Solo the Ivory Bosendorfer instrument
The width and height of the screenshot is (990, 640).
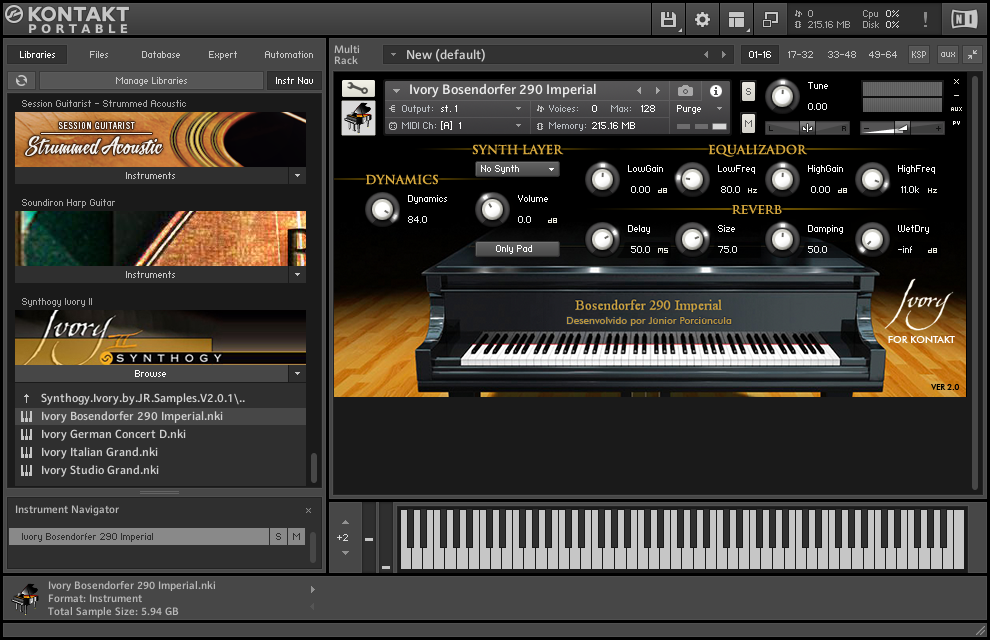point(746,90)
